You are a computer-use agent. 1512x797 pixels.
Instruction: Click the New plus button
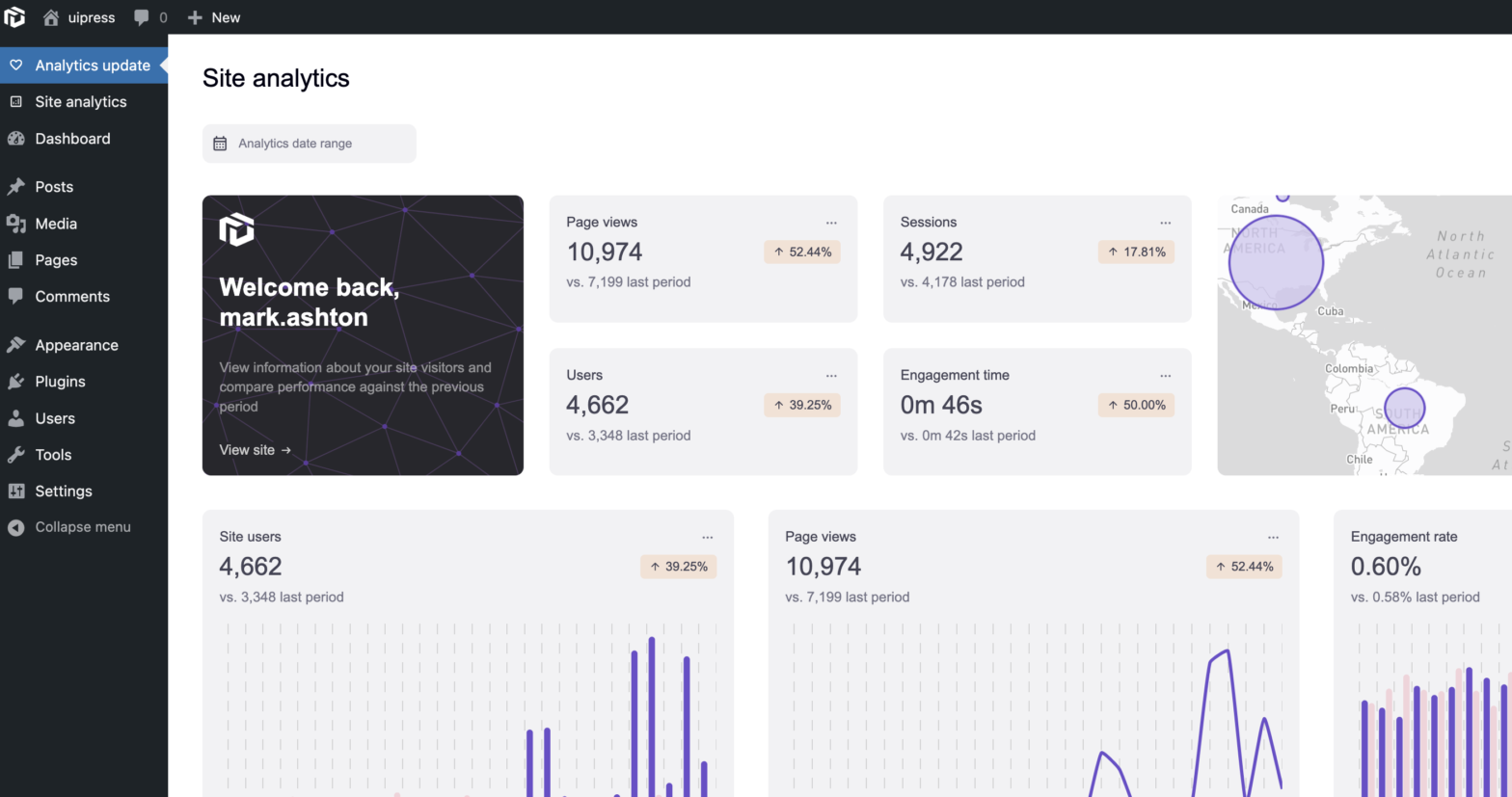coord(214,17)
